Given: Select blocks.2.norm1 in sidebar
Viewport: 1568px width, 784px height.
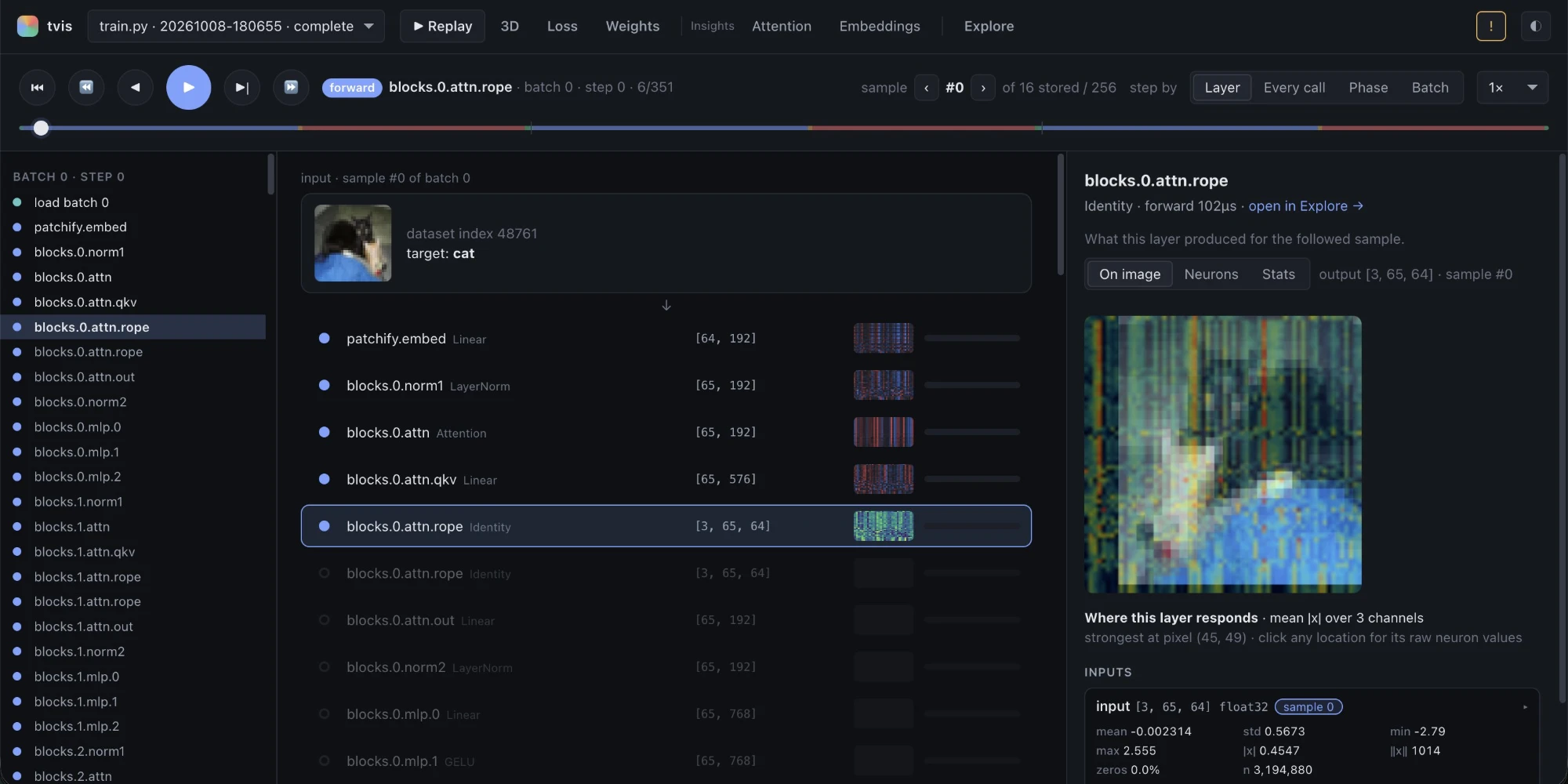Looking at the screenshot, I should pyautogui.click(x=133, y=751).
